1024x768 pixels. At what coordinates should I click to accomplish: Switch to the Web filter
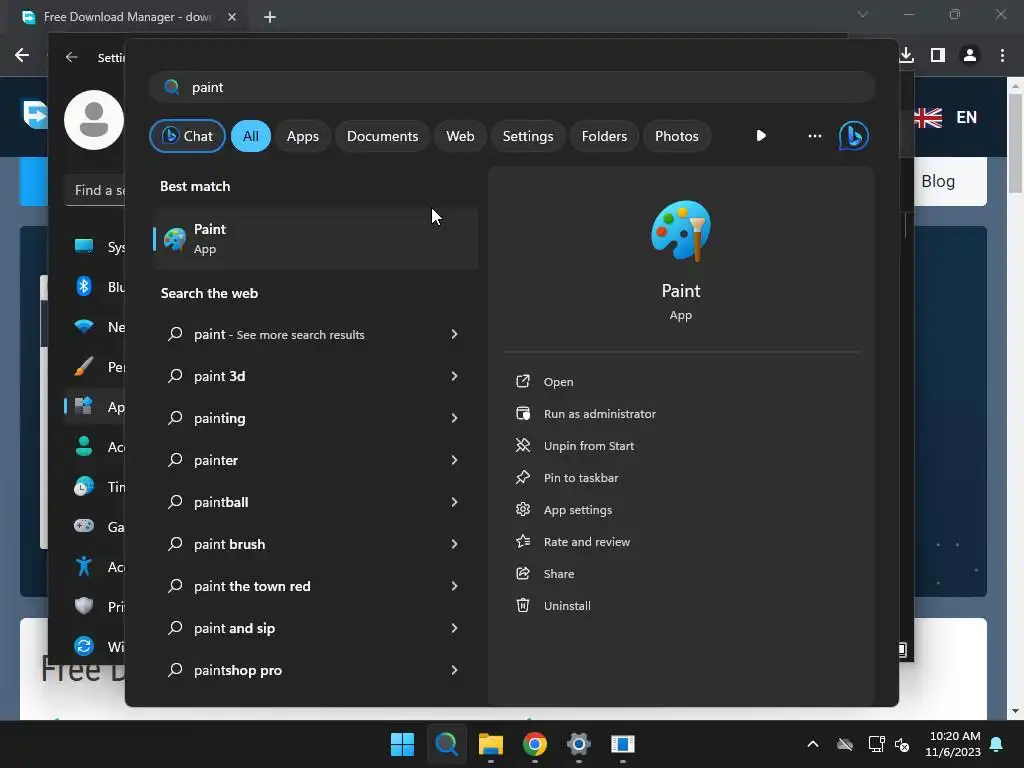pos(460,136)
